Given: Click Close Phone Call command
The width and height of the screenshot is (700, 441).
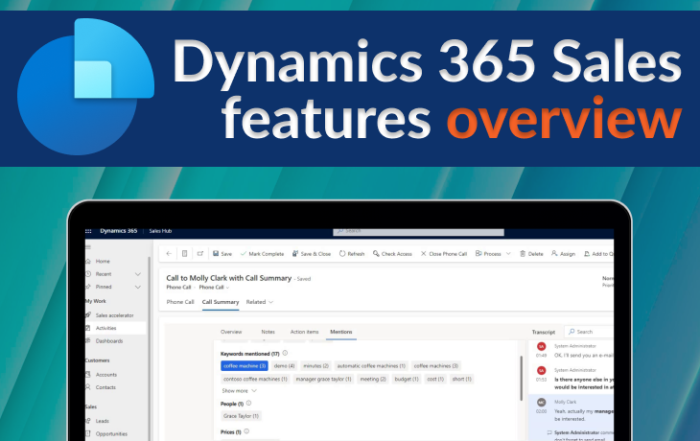Looking at the screenshot, I should pos(444,254).
